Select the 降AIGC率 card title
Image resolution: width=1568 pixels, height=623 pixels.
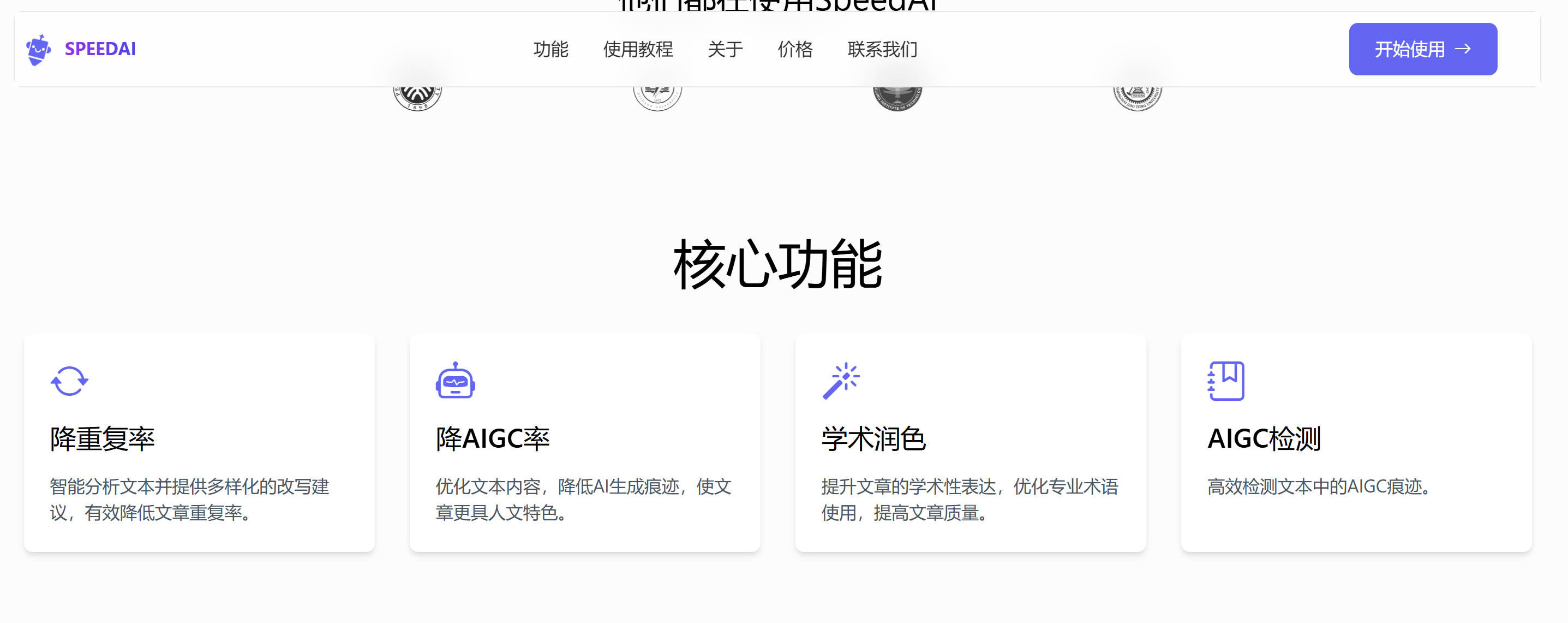[493, 439]
